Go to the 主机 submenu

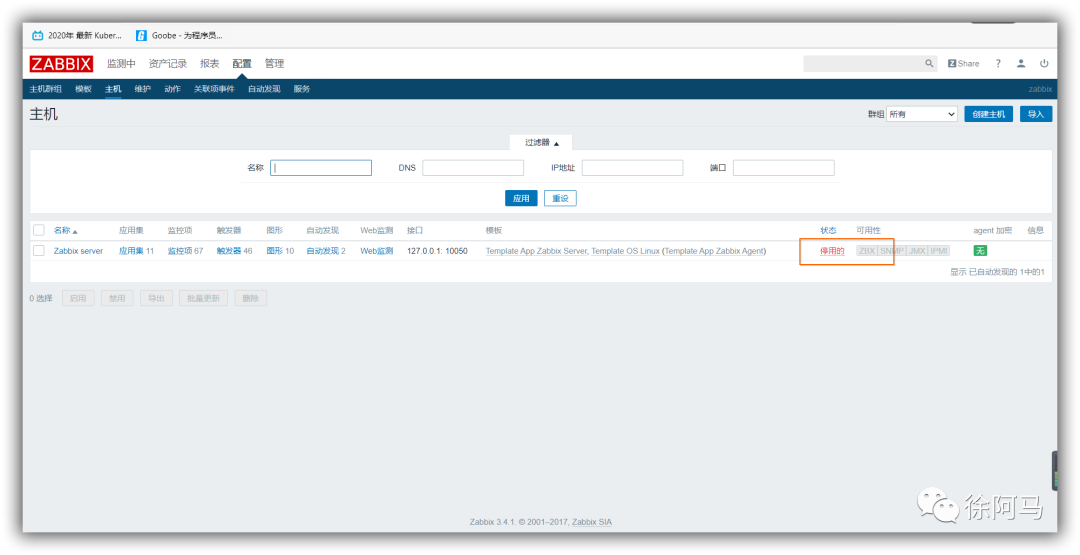tap(113, 89)
